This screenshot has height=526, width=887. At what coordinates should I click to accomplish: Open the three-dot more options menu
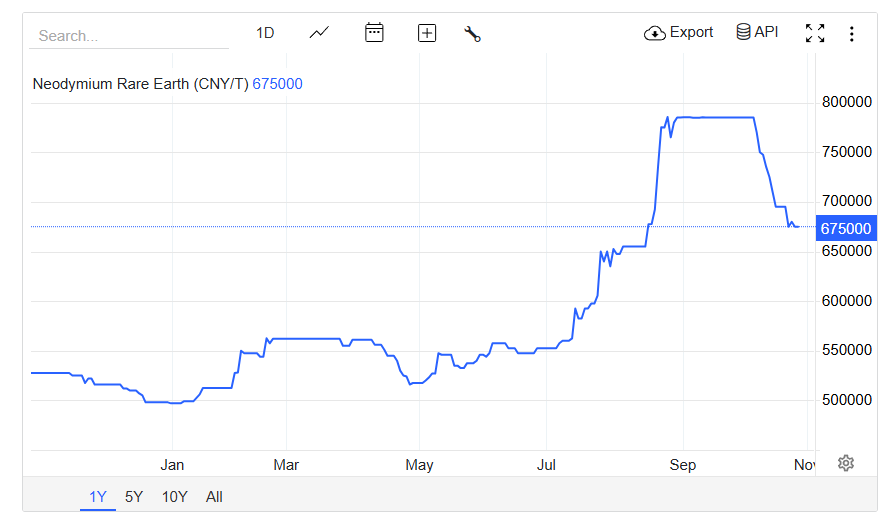pos(851,34)
